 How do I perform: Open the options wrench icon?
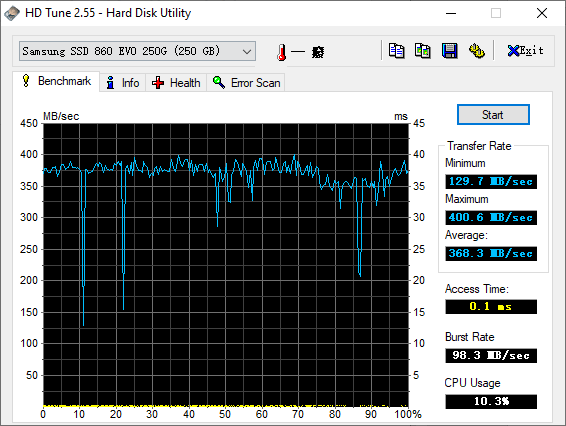point(476,51)
